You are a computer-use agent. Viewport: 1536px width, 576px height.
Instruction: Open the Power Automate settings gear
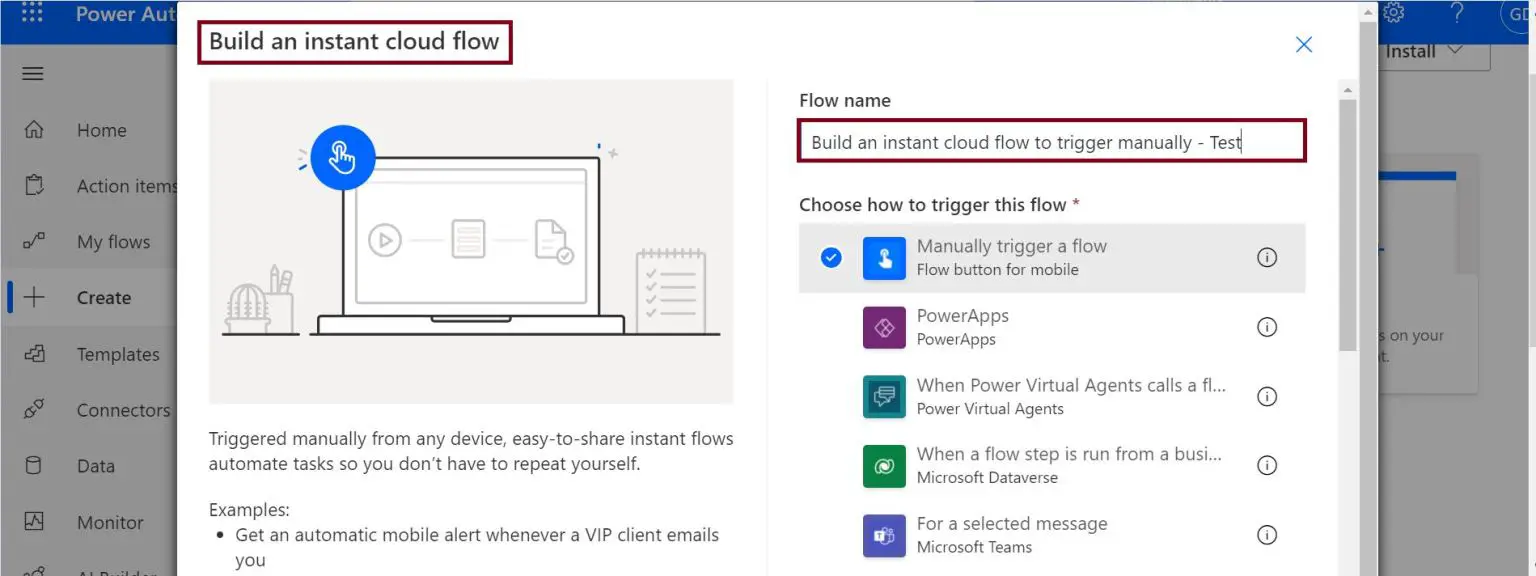(x=1394, y=14)
